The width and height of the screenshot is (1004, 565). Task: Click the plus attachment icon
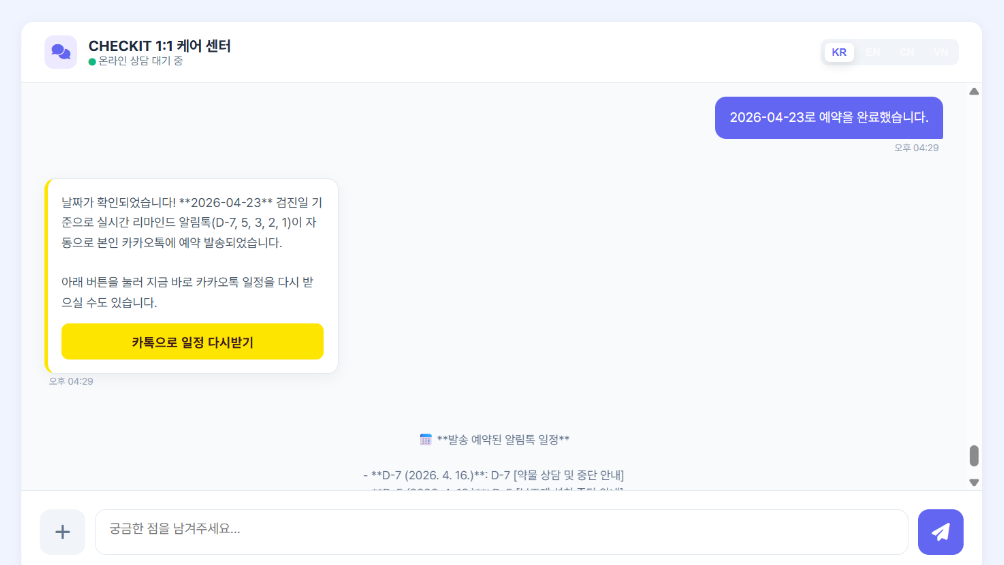click(x=62, y=532)
